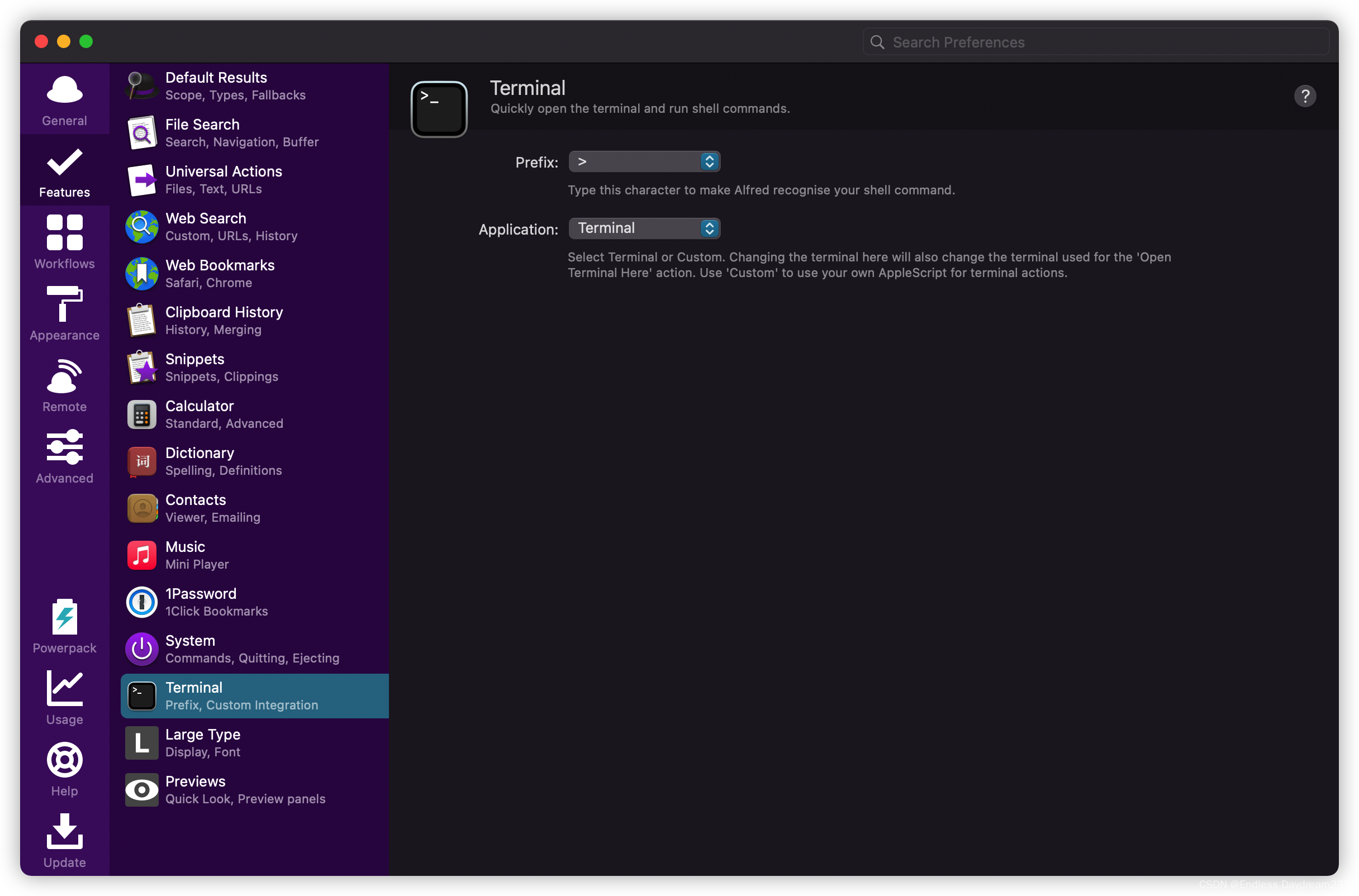Select the Appearance paint roller icon
1359x896 pixels.
point(65,304)
